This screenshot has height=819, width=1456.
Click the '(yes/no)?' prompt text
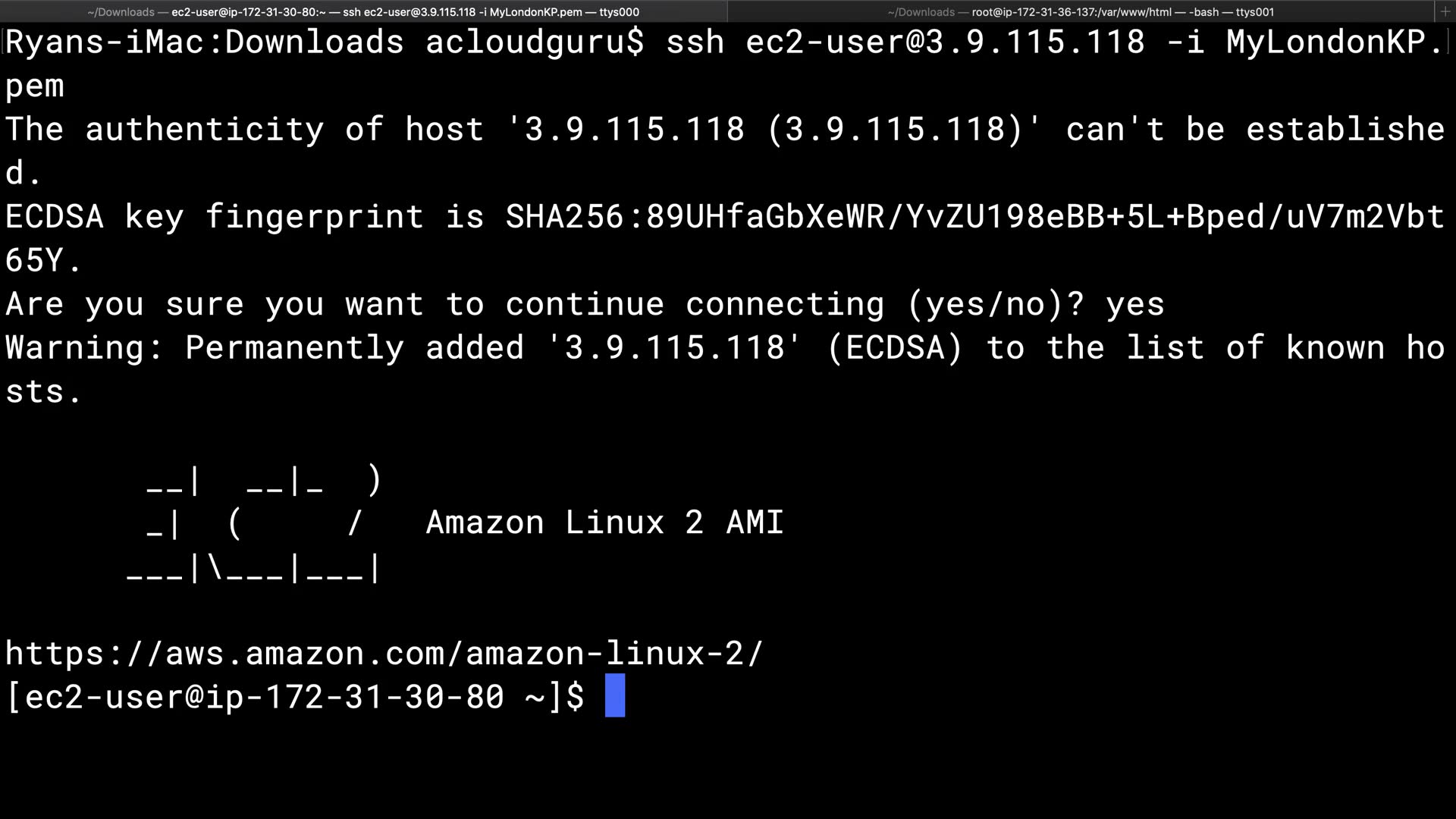coord(995,304)
